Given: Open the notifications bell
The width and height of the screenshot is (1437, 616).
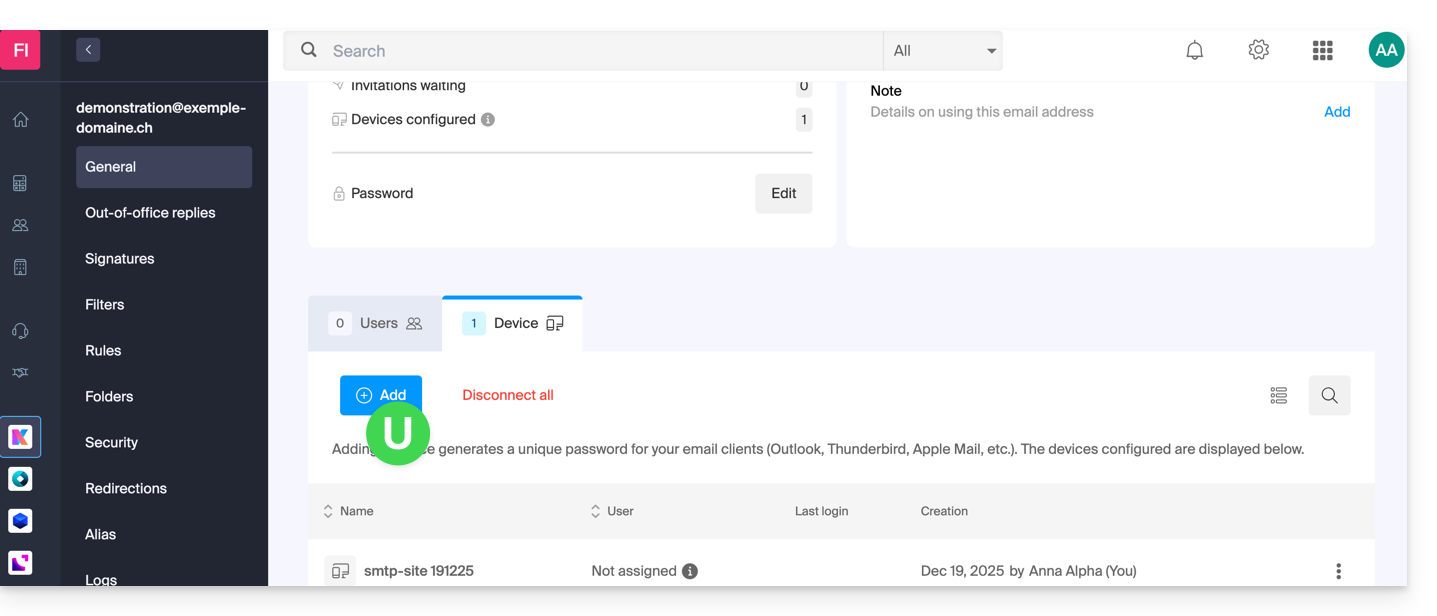Looking at the screenshot, I should click(1194, 50).
